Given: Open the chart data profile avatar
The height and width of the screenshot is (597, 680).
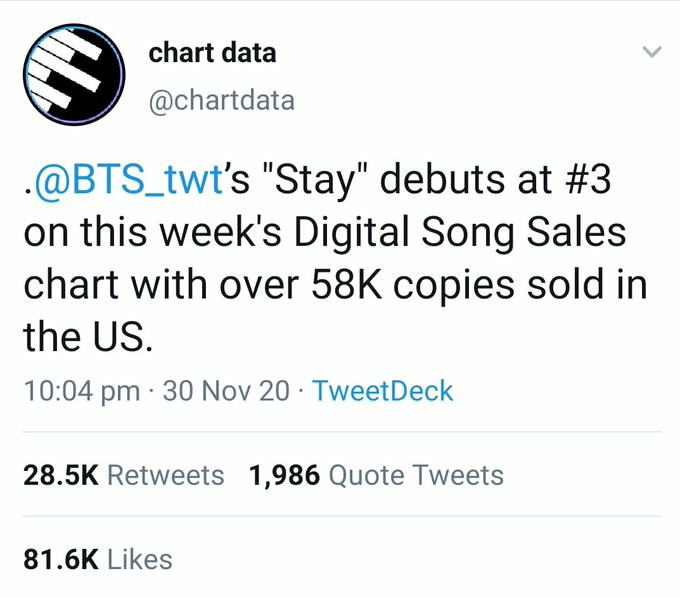Looking at the screenshot, I should point(73,76).
